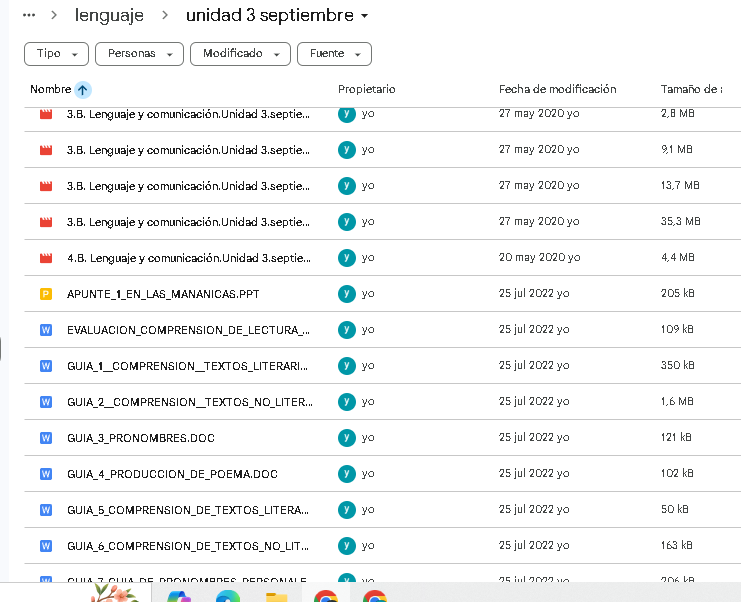This screenshot has height=602, width=741.
Task: Click the owner avatar in the 4.B. Lenguaje row
Action: tap(347, 258)
